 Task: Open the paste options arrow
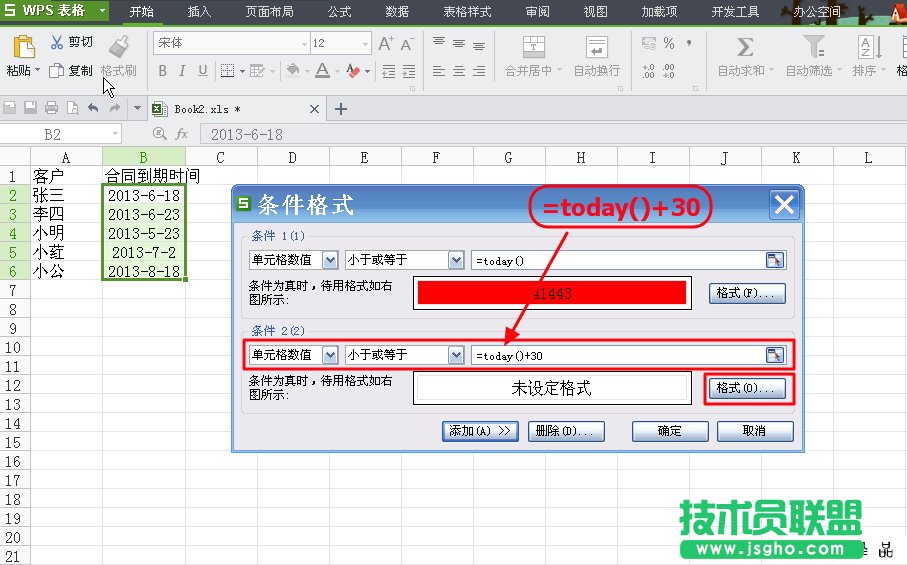point(38,71)
